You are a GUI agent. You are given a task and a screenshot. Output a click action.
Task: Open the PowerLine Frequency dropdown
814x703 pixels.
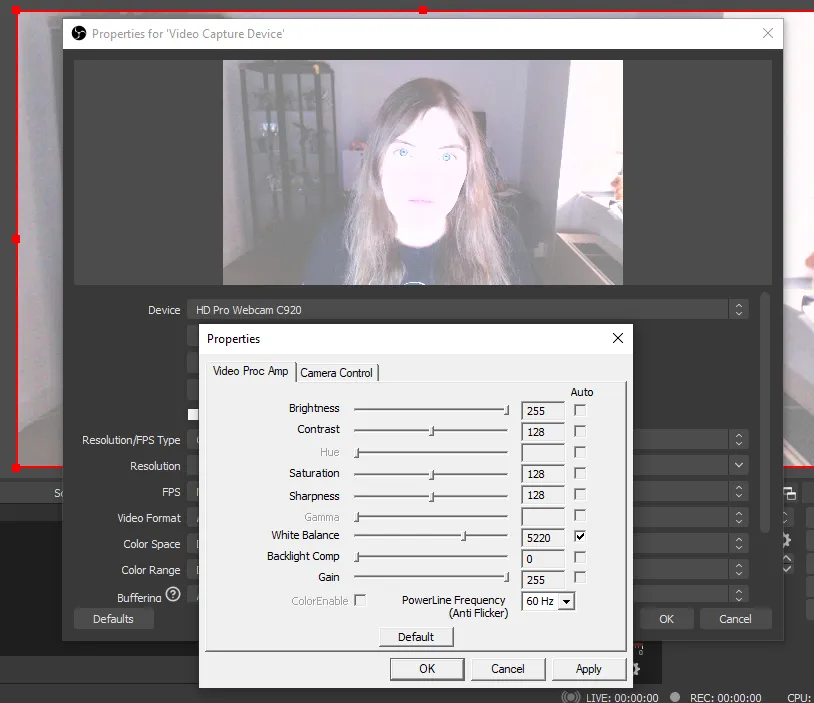point(566,601)
